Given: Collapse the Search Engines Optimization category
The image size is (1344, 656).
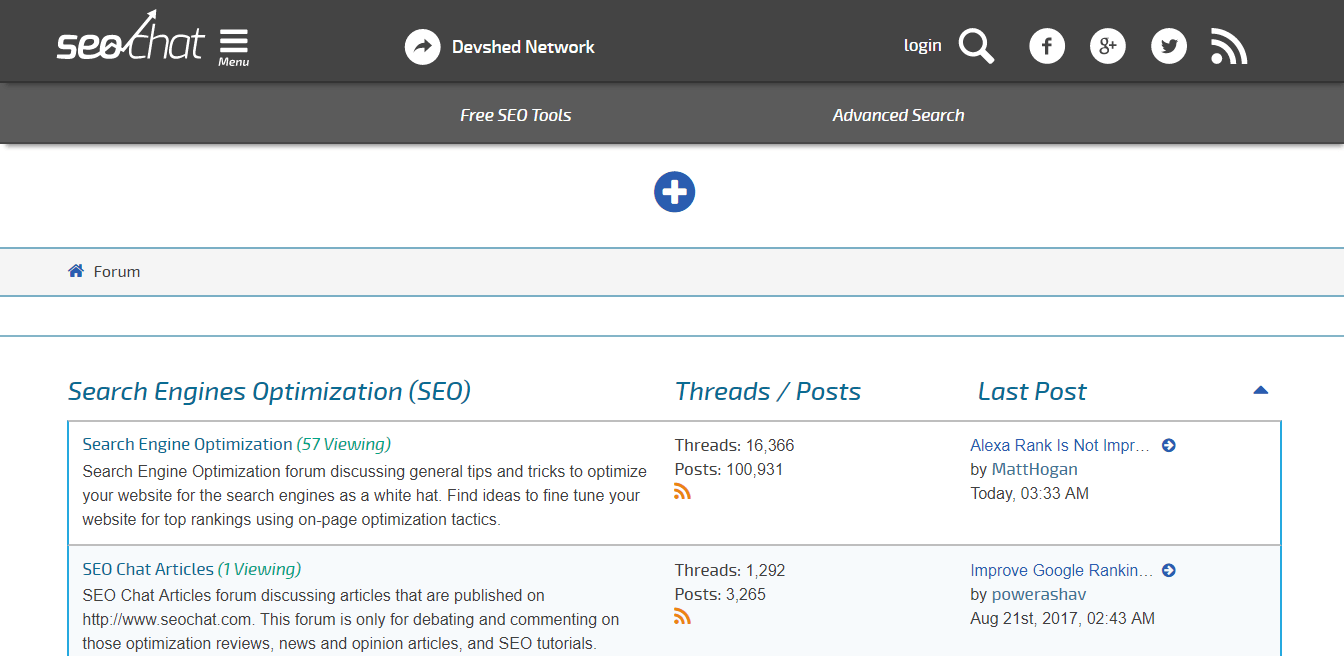Looking at the screenshot, I should (x=1260, y=391).
